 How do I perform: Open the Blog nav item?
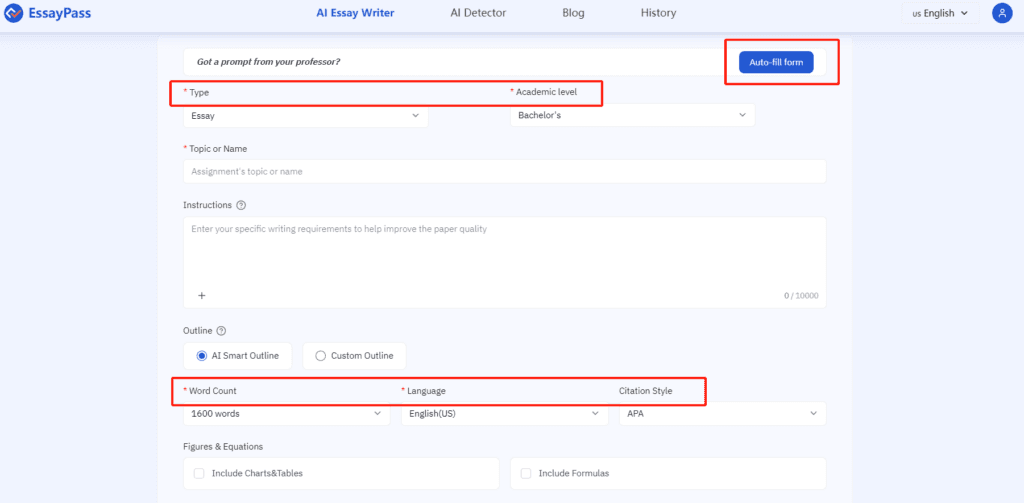click(x=573, y=12)
